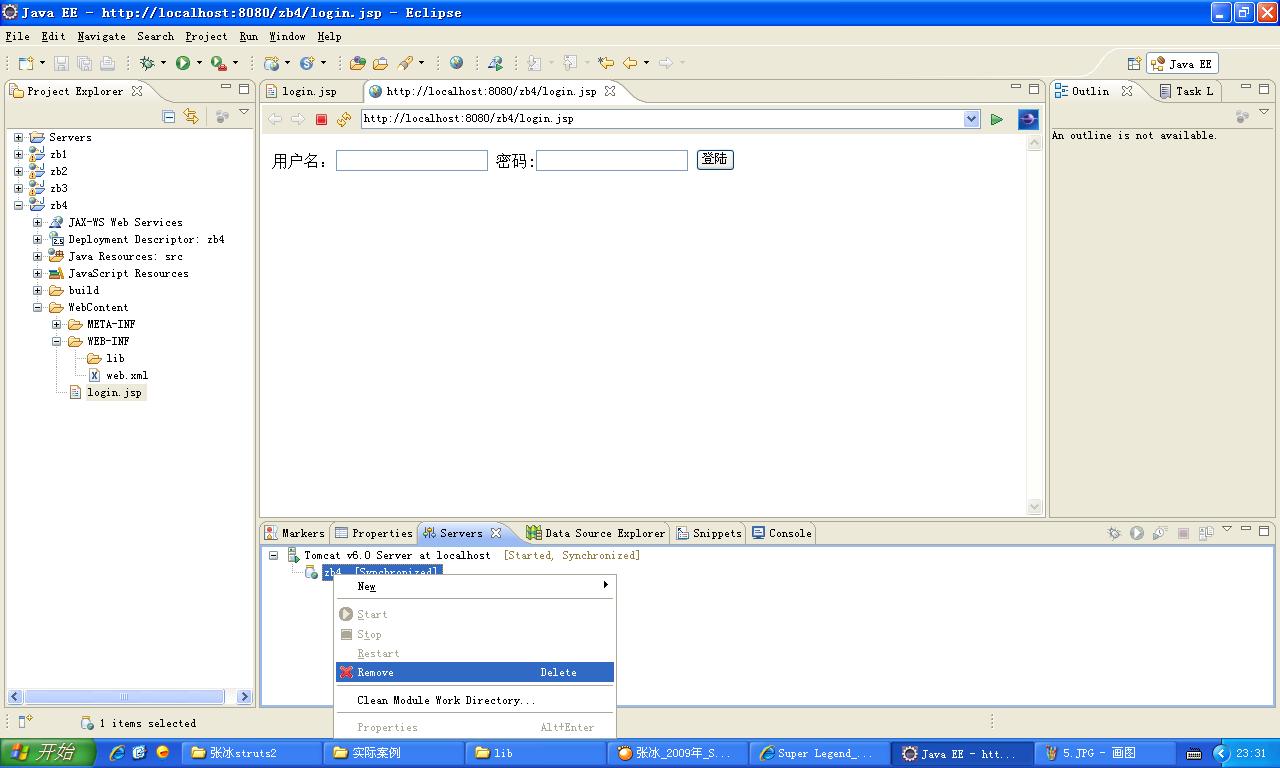Click the Windows 开始 Start button
1280x768 pixels.
tap(48, 753)
